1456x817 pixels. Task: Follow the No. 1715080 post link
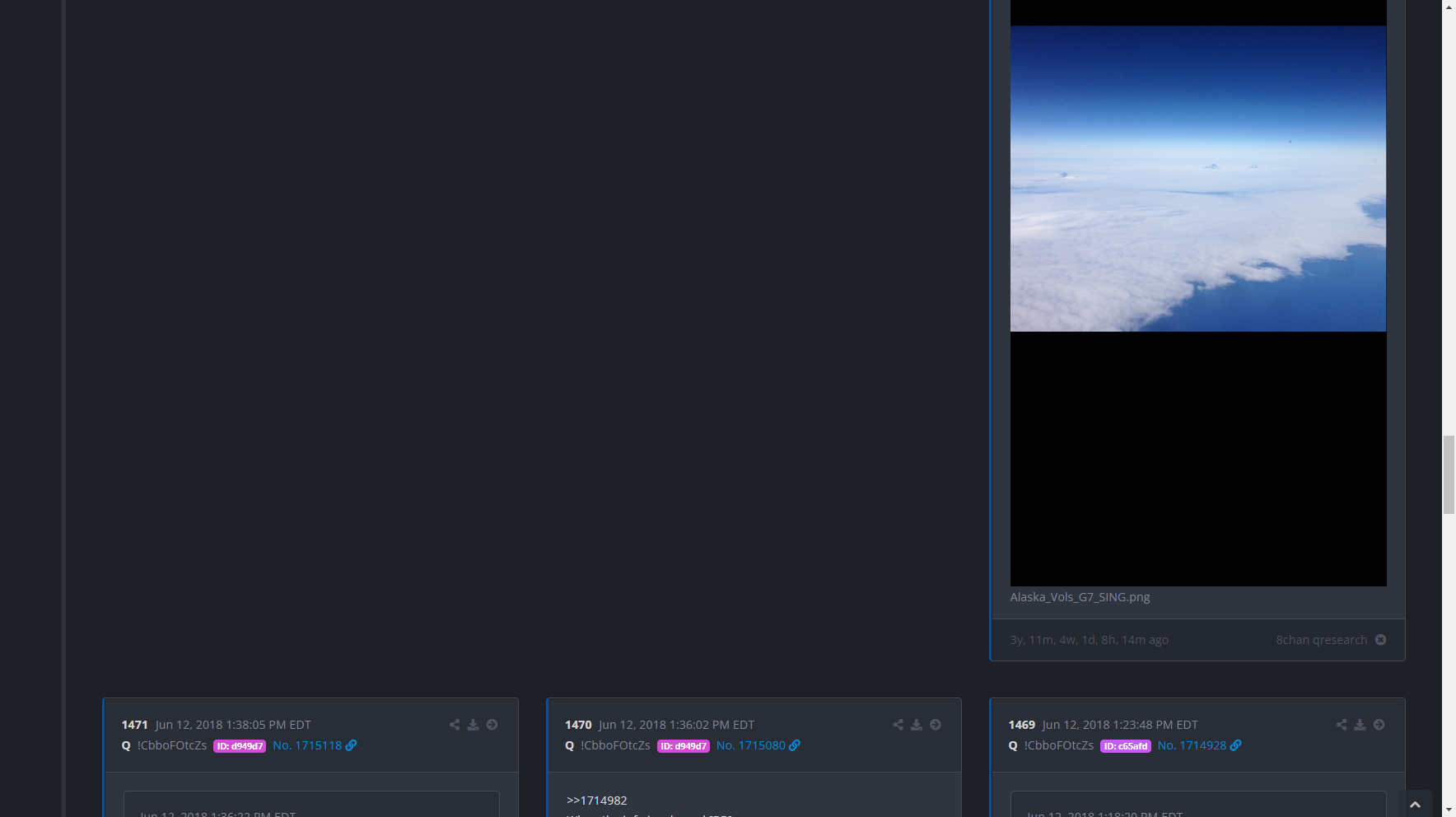pyautogui.click(x=751, y=745)
